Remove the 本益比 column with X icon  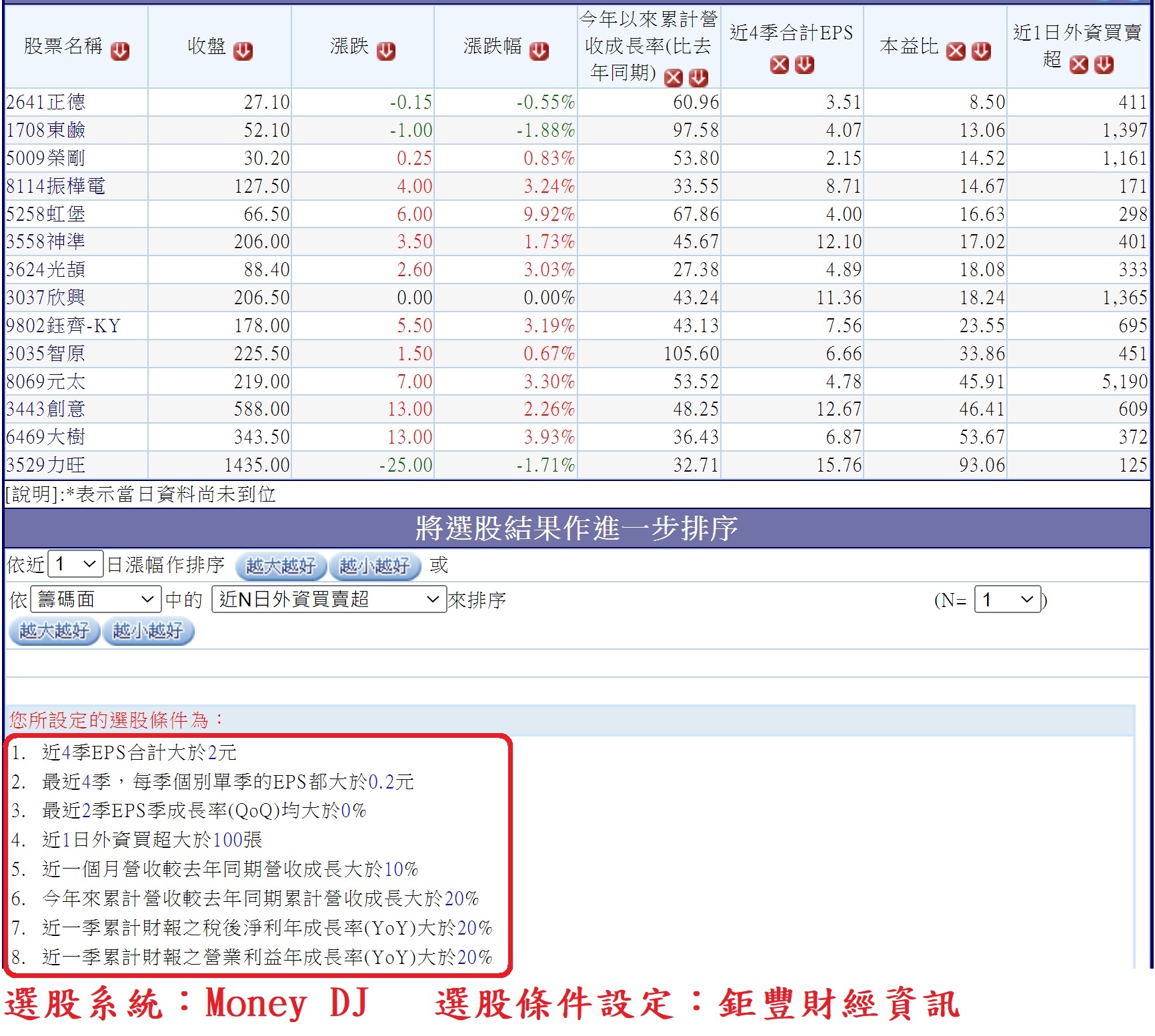(956, 51)
